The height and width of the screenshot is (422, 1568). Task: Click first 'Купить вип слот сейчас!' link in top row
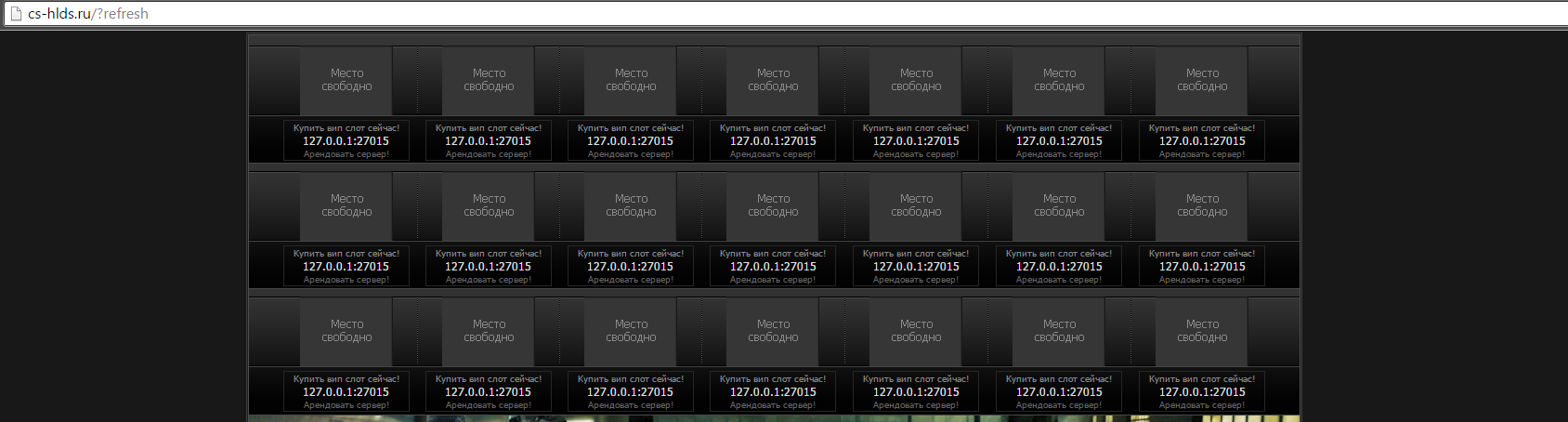pyautogui.click(x=346, y=128)
